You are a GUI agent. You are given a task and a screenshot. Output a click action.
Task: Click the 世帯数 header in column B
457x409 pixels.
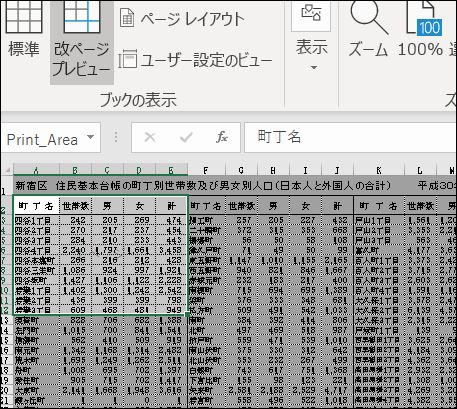75,206
